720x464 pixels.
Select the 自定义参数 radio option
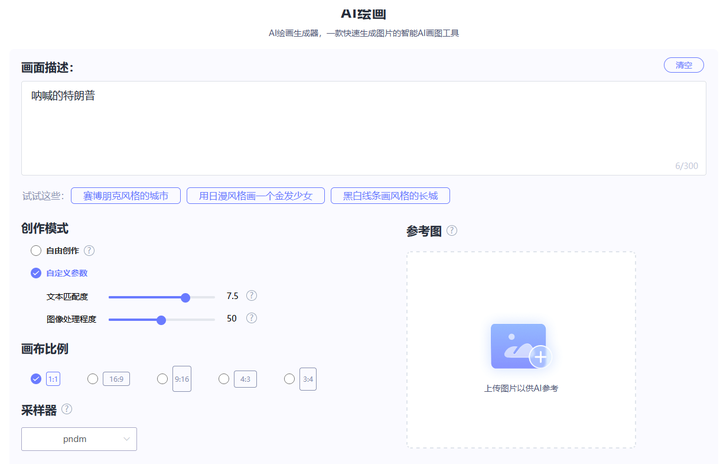pyautogui.click(x=36, y=273)
